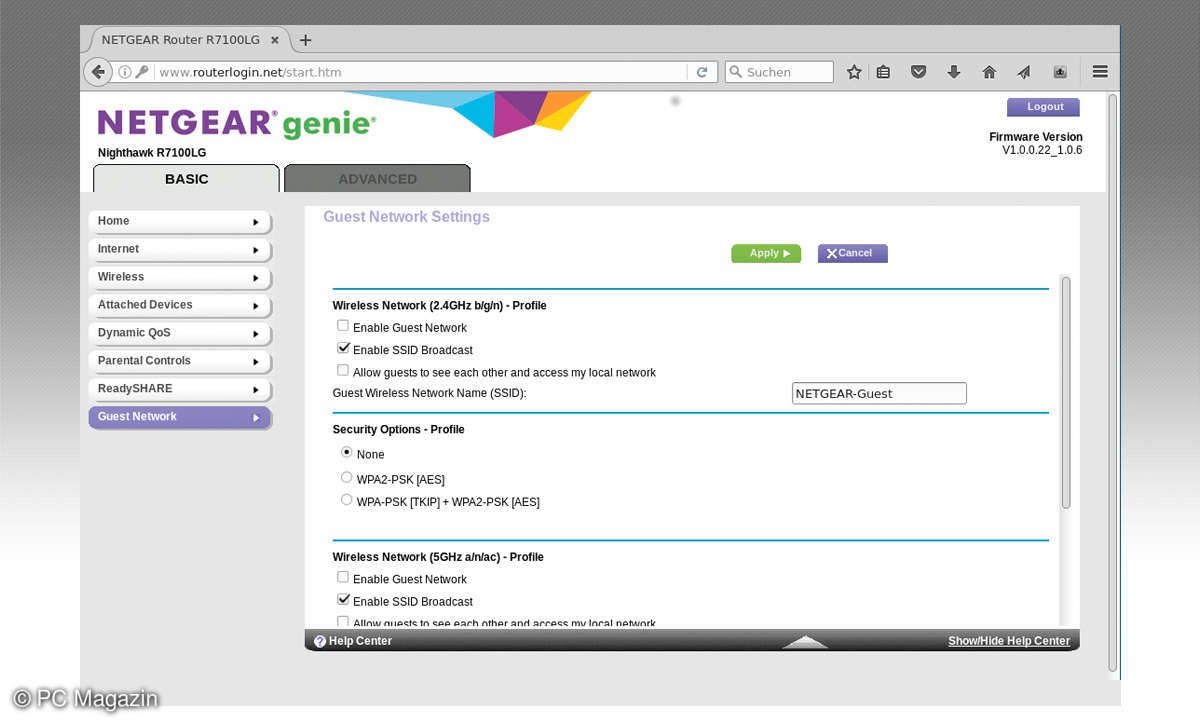This screenshot has width=1200, height=720.
Task: Open the Home menu item
Action: (x=180, y=221)
